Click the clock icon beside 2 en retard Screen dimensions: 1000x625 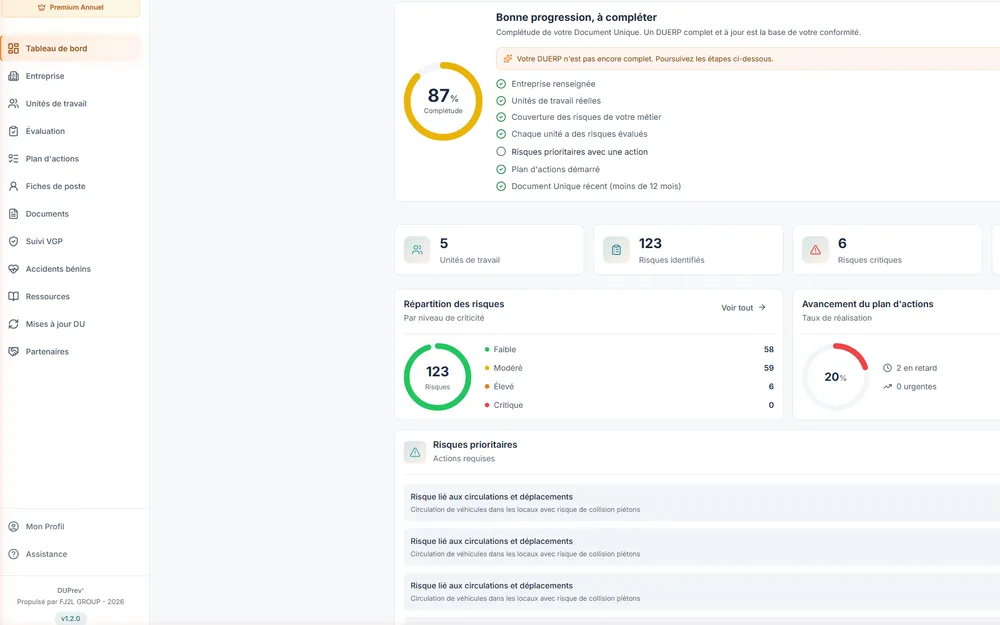coord(887,368)
